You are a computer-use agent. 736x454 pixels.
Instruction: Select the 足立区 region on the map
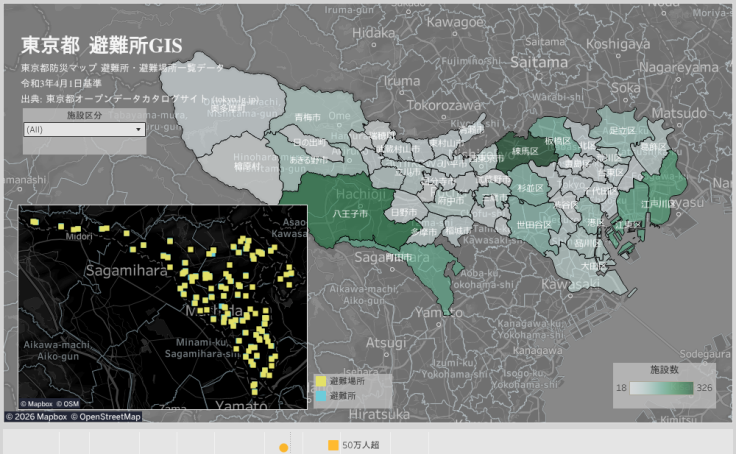(622, 131)
